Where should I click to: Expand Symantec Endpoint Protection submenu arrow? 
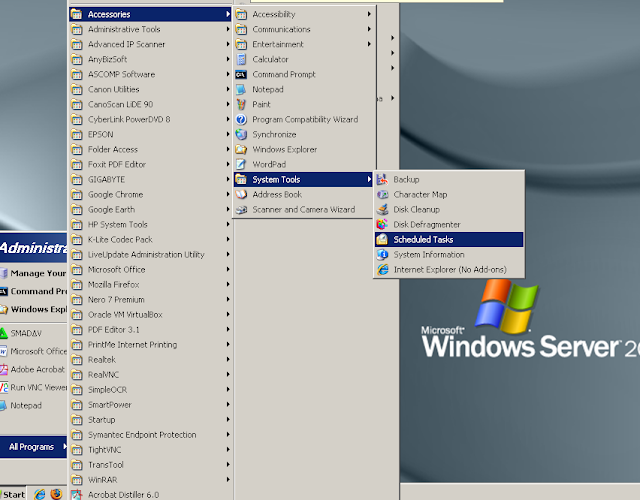pos(228,435)
